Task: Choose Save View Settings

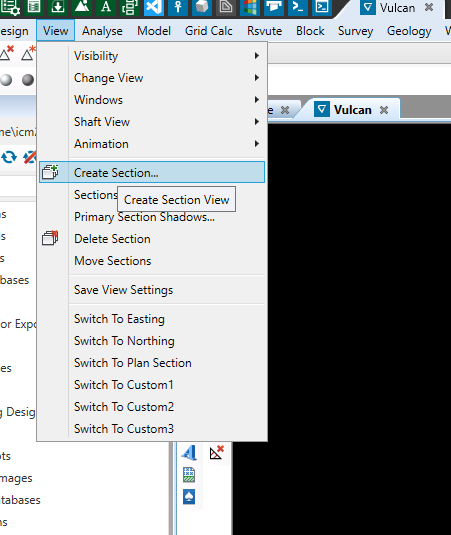Action: point(152,290)
